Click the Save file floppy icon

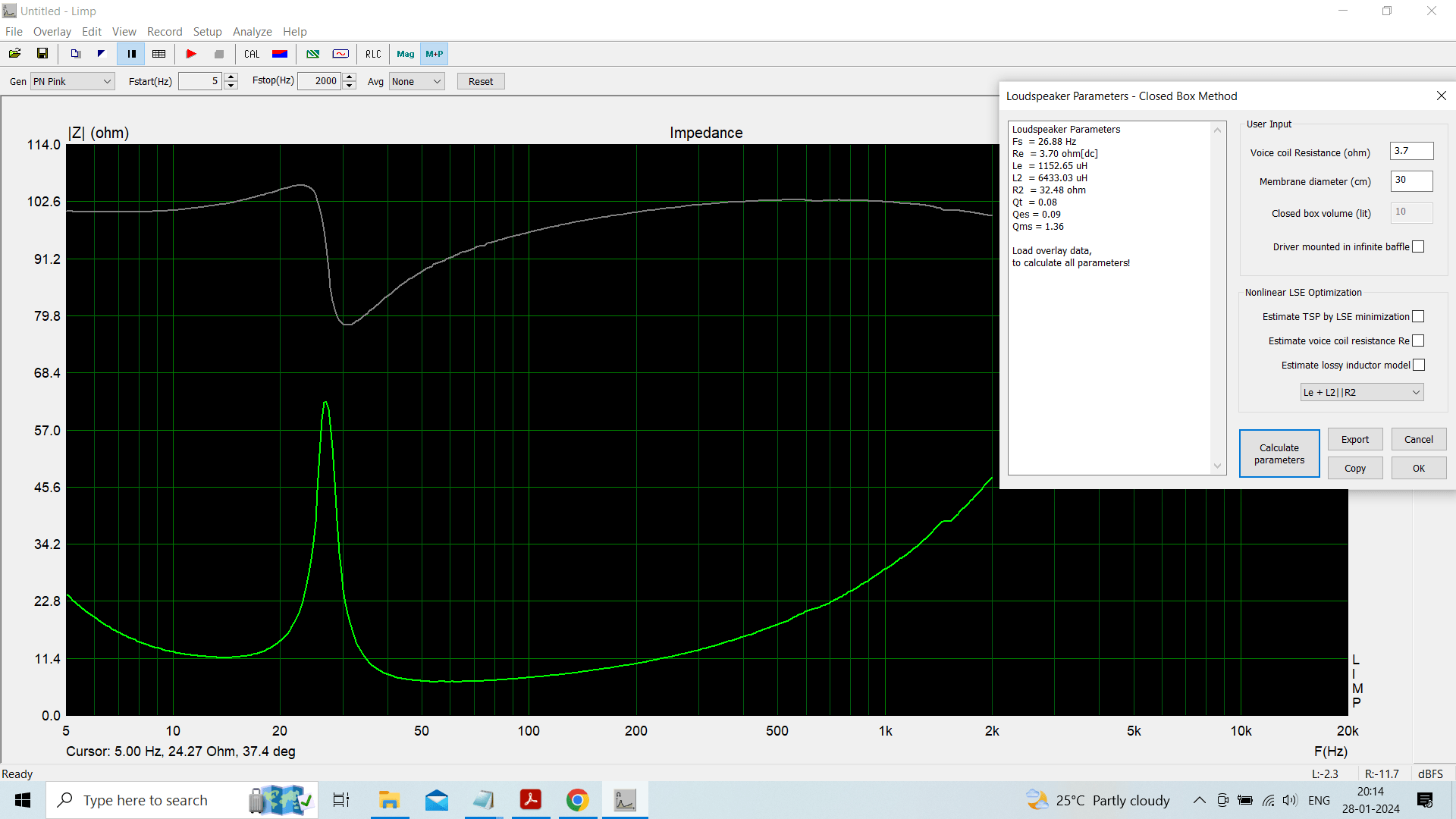click(x=42, y=54)
